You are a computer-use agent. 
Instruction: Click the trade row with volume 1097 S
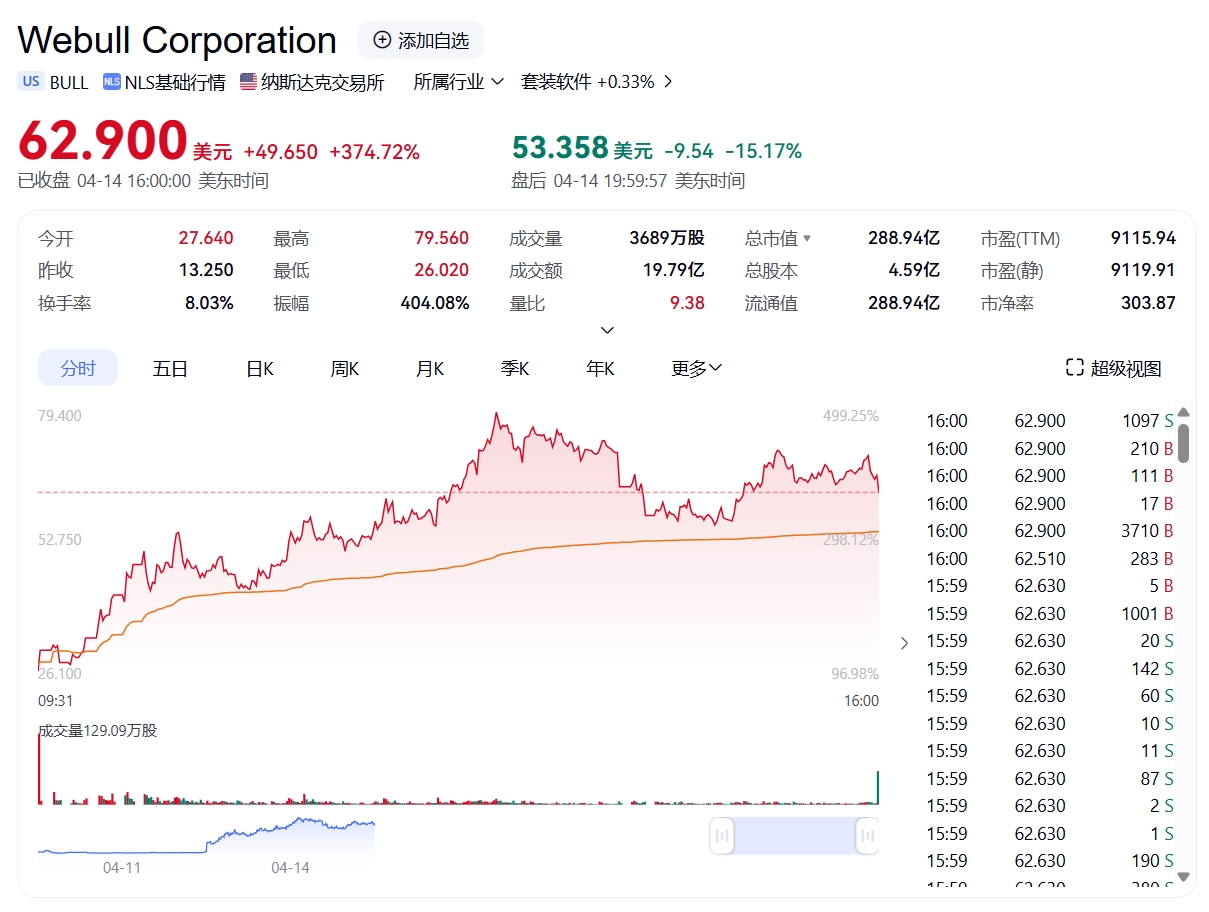[1049, 421]
